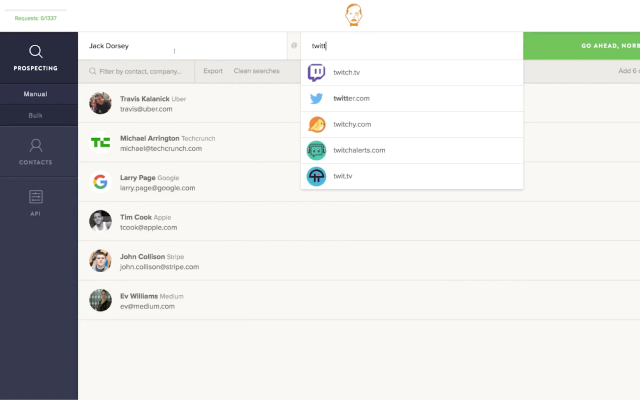Open Travis Kalanick's avatar photo

(x=100, y=103)
